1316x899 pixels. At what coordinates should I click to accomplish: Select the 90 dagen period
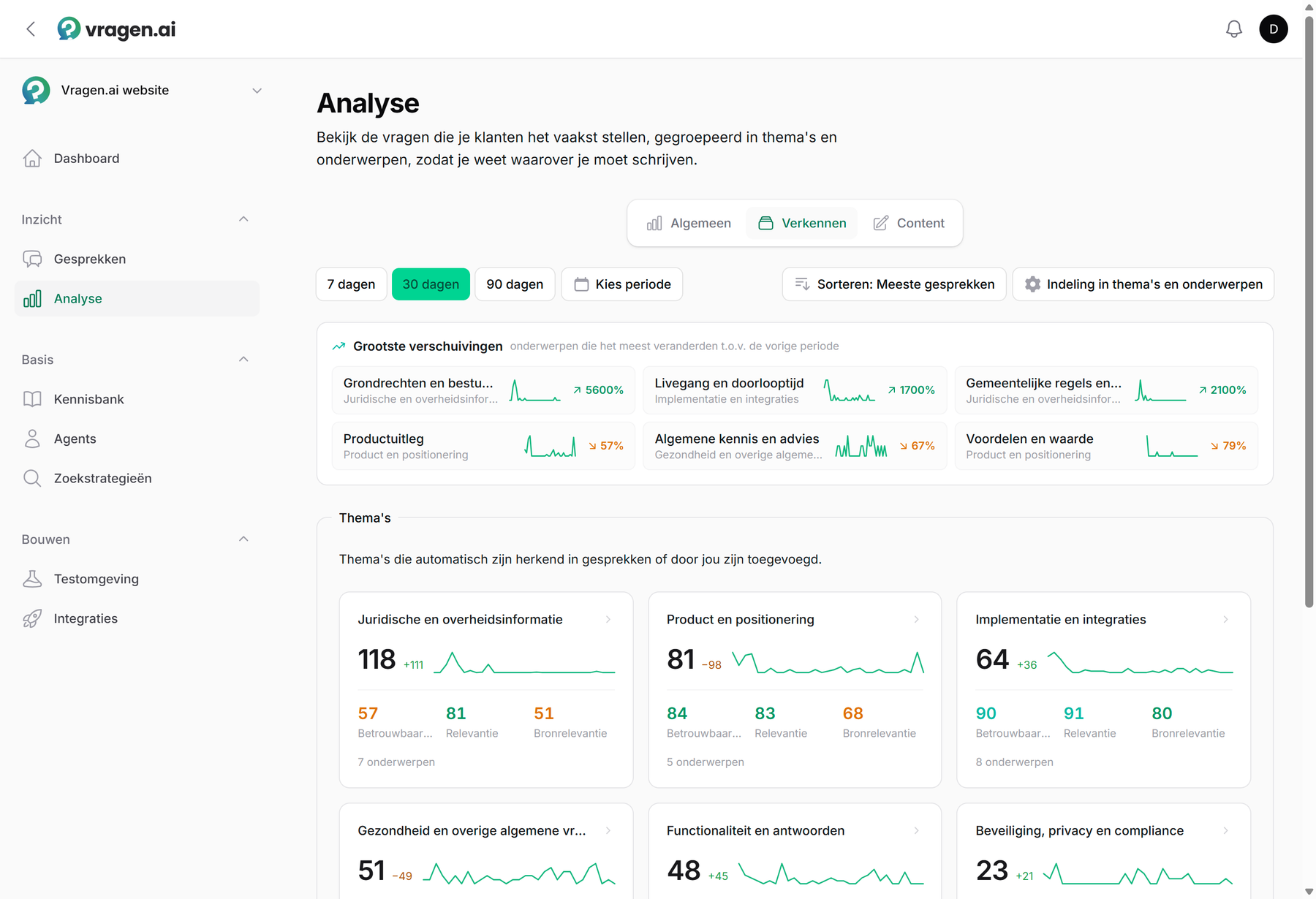point(515,285)
